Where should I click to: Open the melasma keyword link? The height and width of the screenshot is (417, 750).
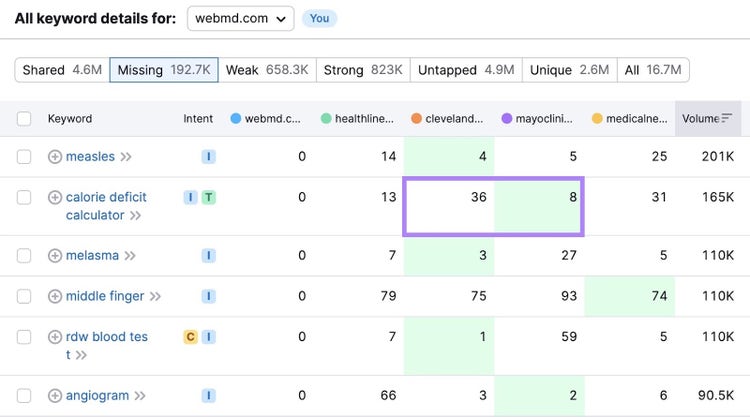pyautogui.click(x=92, y=255)
